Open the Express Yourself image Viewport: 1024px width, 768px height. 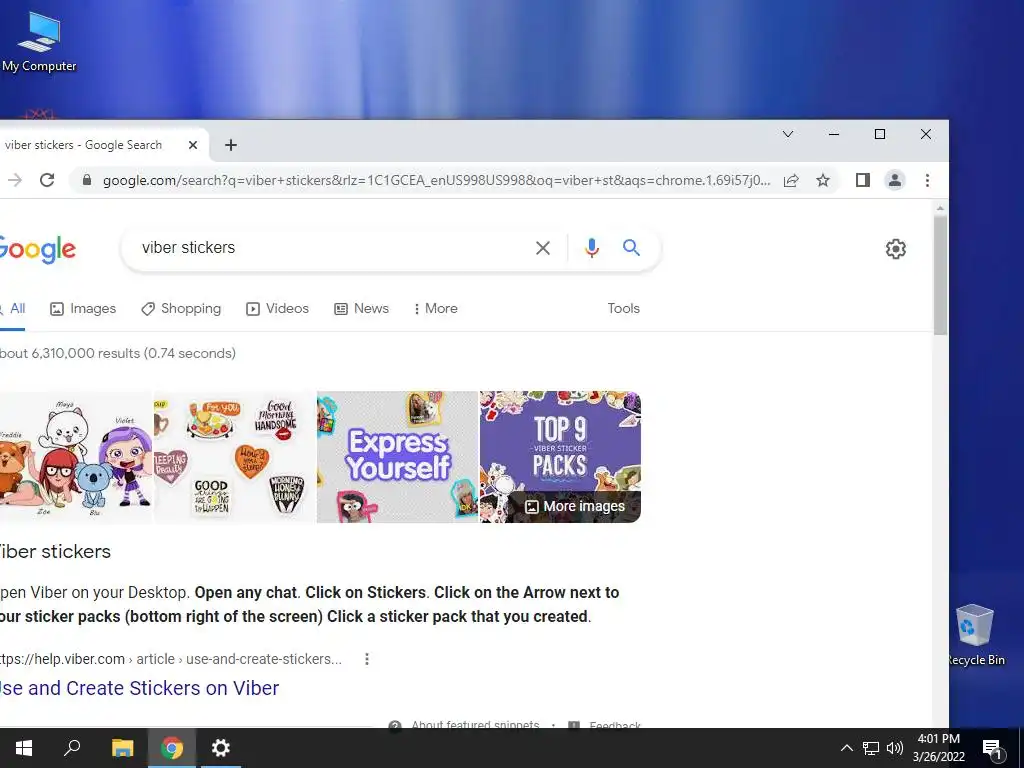(397, 457)
